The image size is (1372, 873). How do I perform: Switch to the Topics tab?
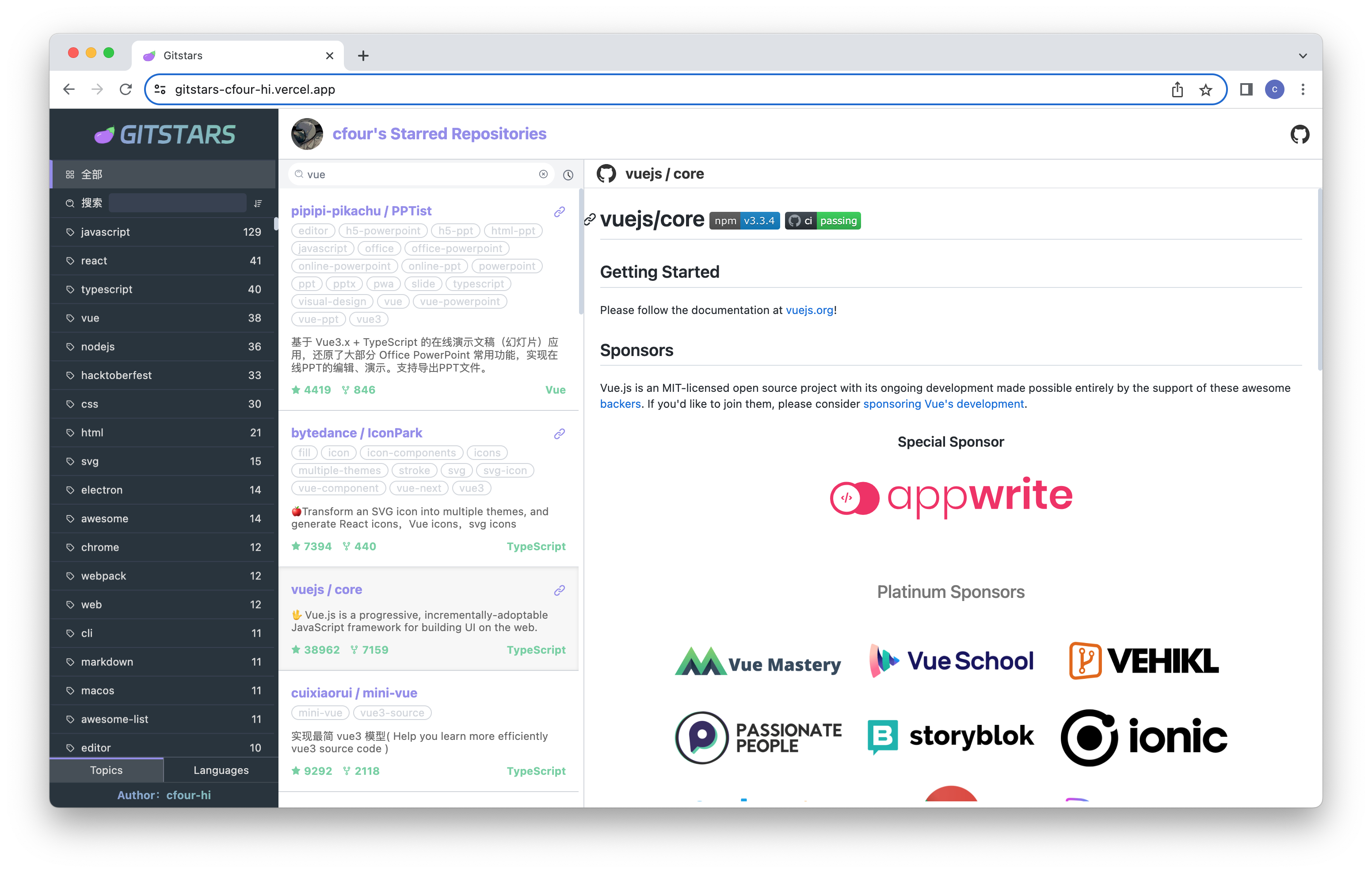[106, 770]
